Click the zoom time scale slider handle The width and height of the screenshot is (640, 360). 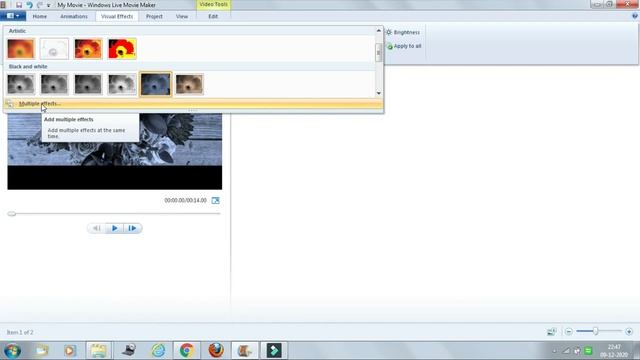pos(596,331)
